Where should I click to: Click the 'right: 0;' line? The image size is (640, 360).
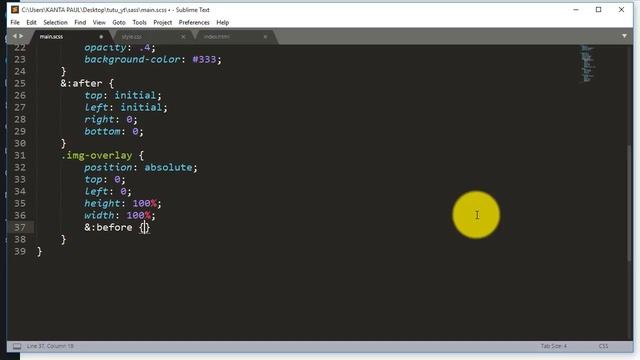click(x=111, y=119)
